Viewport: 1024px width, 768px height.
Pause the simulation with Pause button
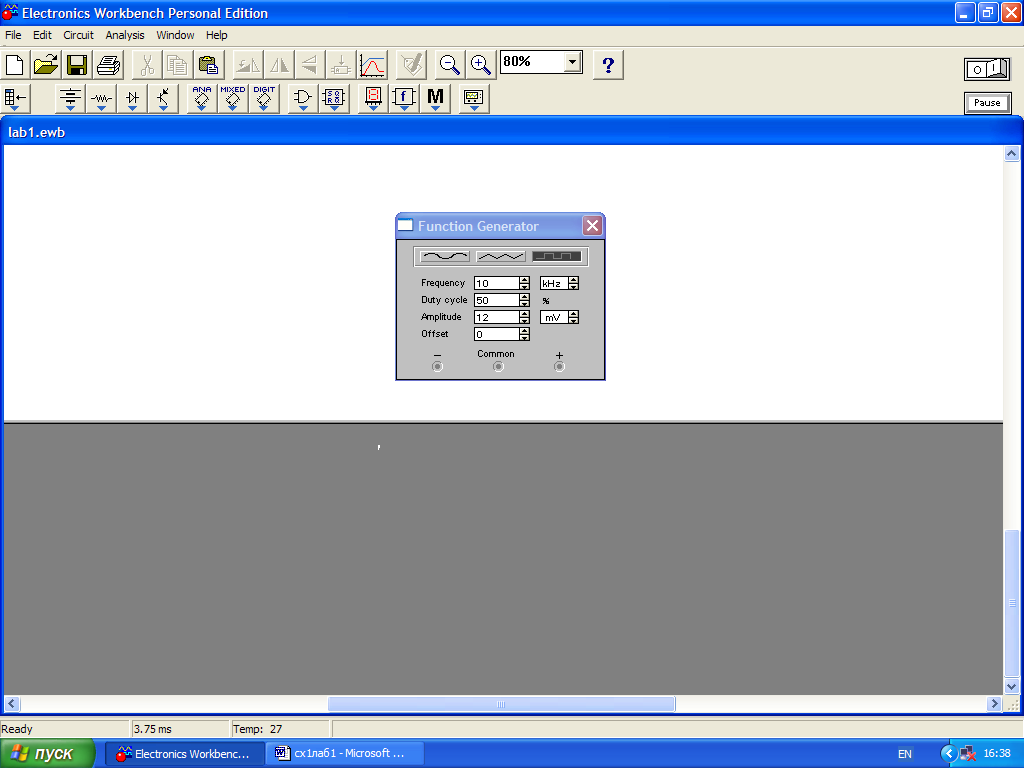[987, 103]
